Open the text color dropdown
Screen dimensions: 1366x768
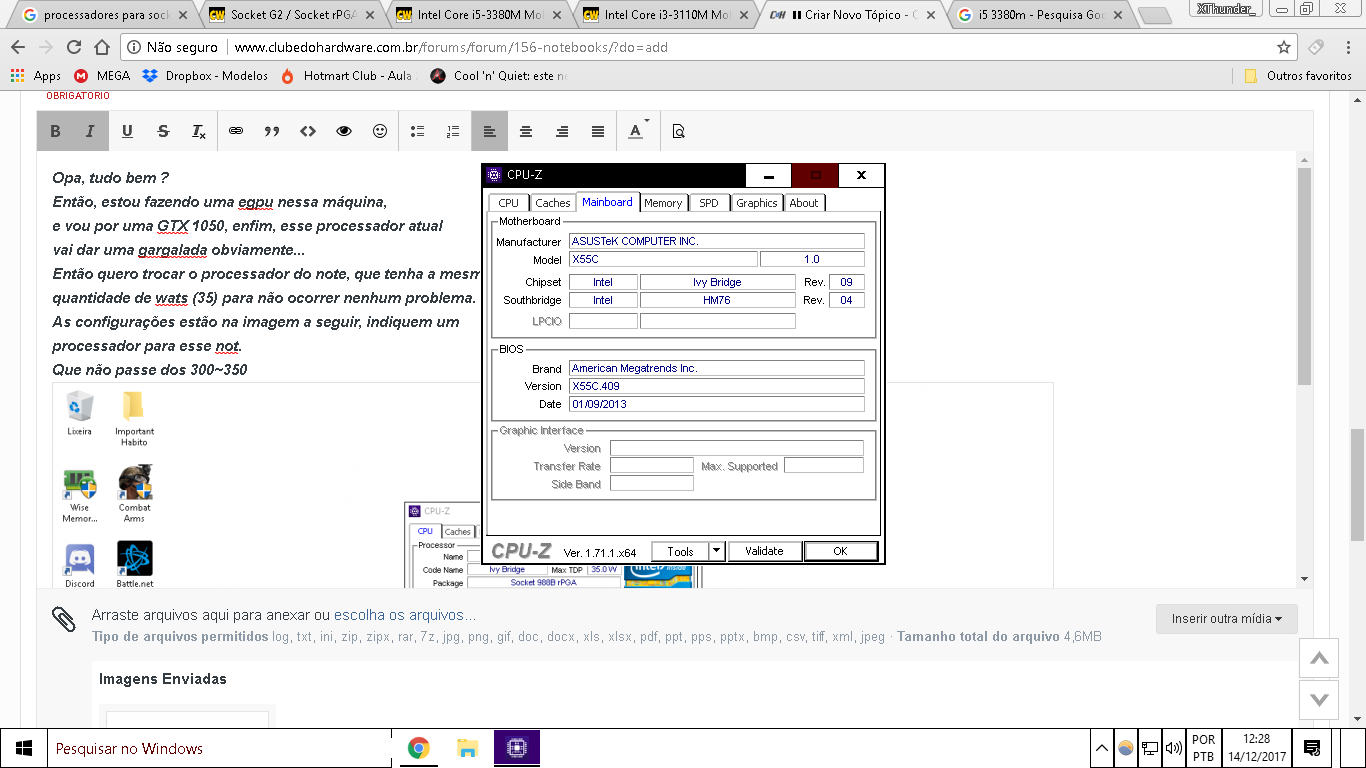(638, 131)
